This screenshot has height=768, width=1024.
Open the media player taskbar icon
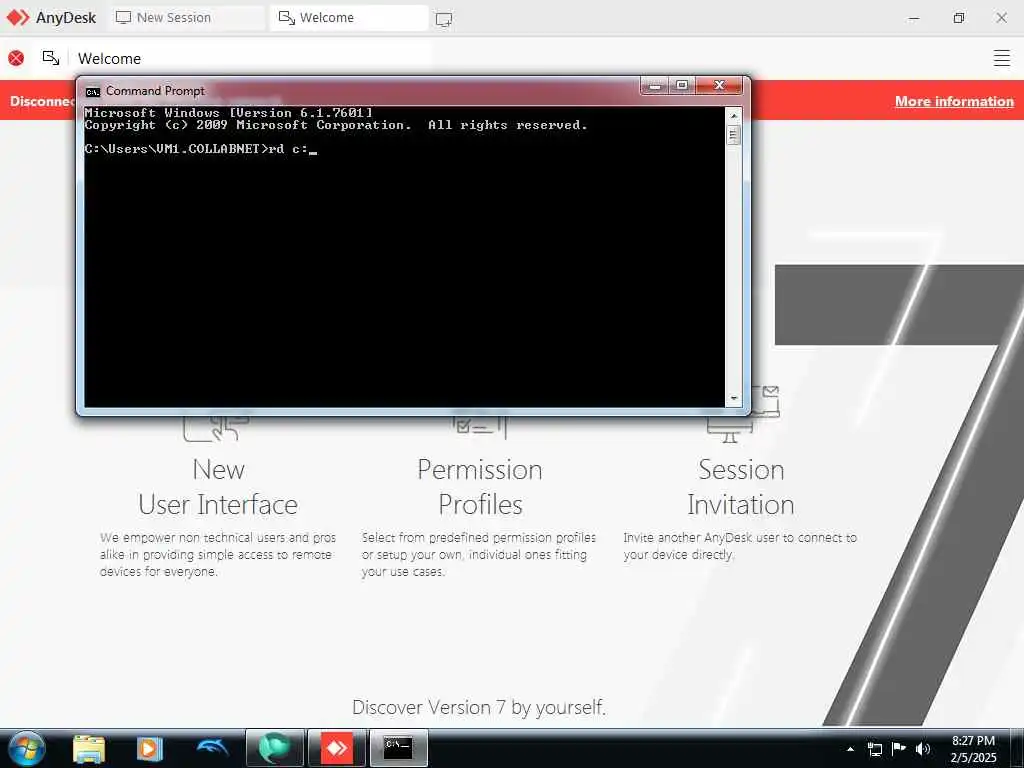coord(150,748)
